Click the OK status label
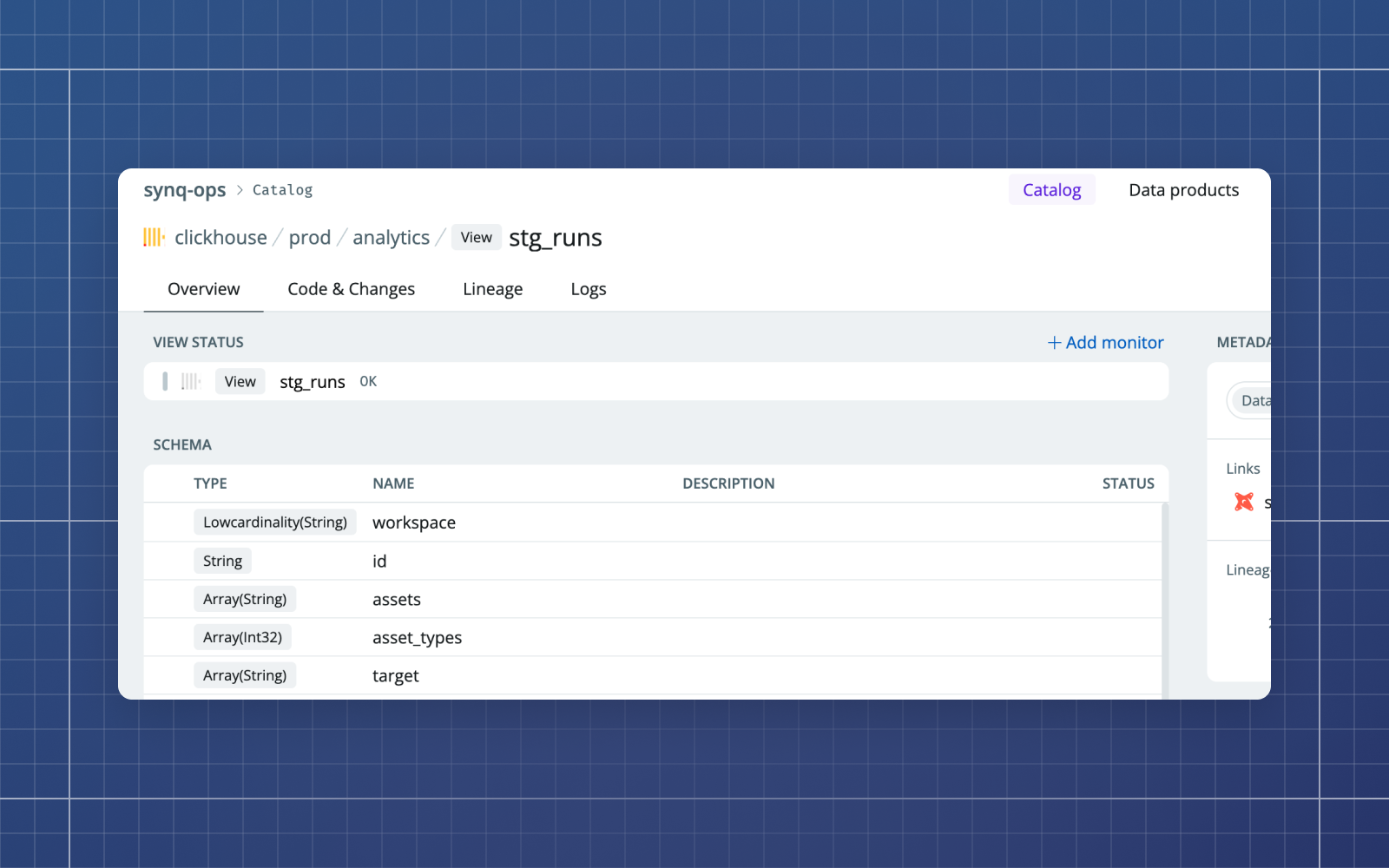 pyautogui.click(x=368, y=382)
